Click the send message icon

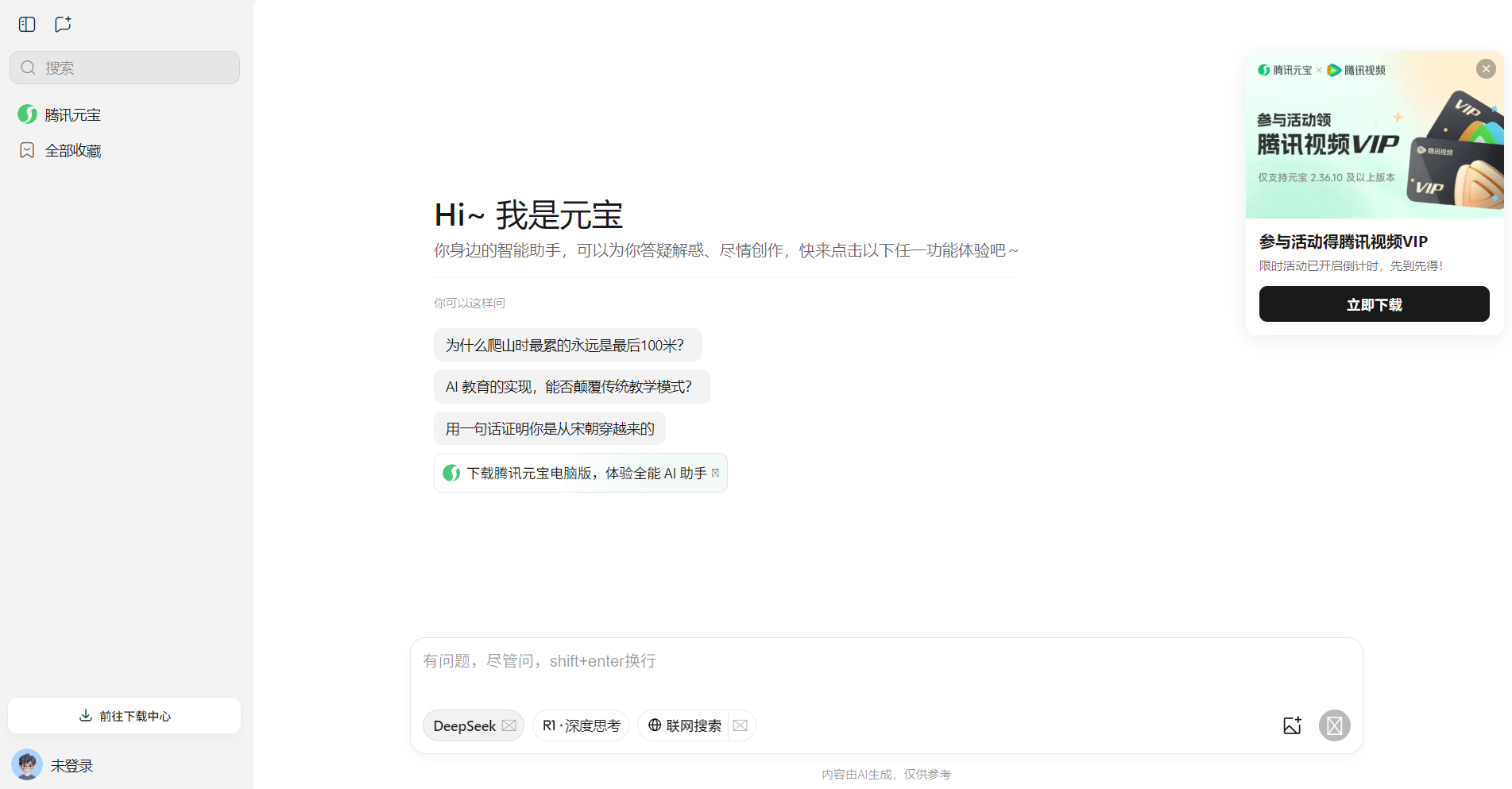pos(1335,725)
